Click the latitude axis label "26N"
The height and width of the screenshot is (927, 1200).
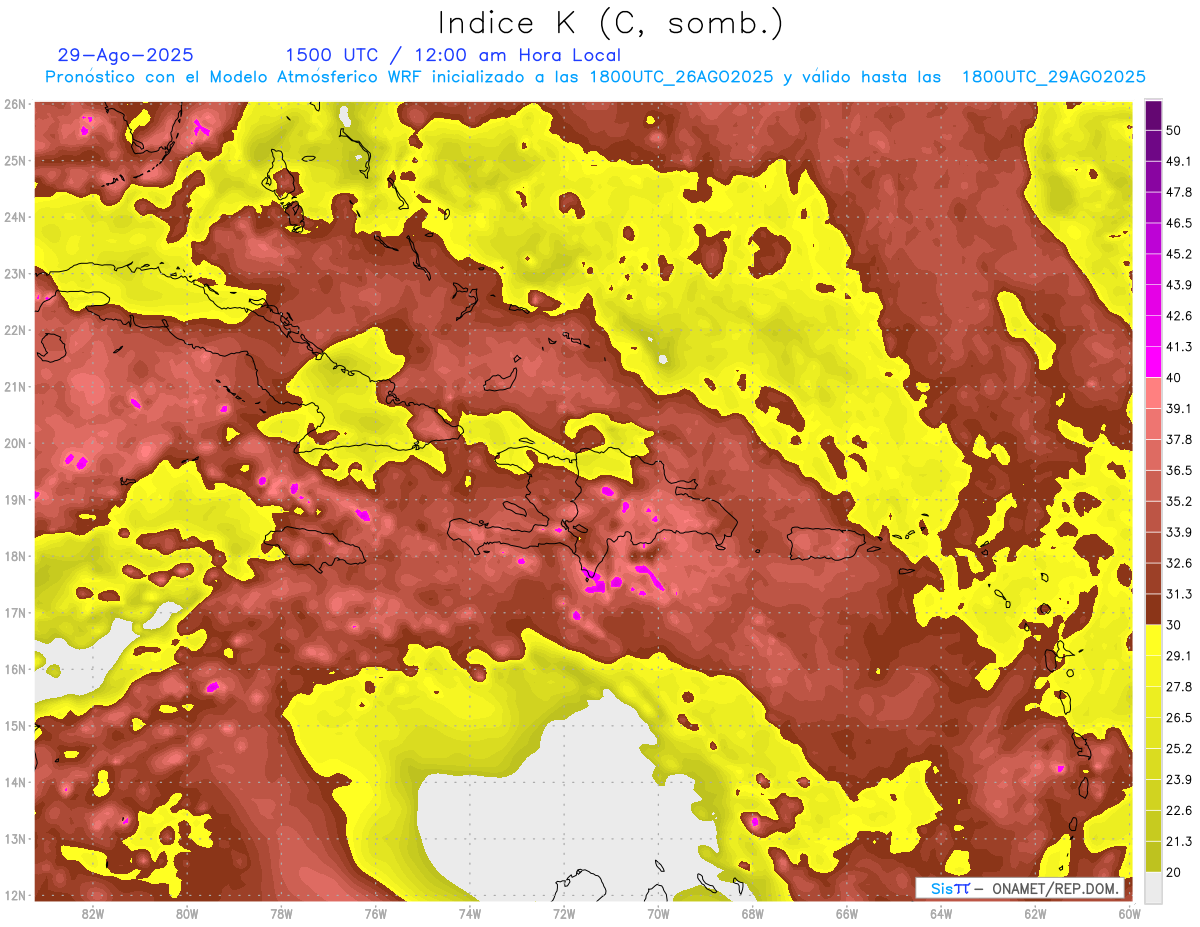[15, 104]
